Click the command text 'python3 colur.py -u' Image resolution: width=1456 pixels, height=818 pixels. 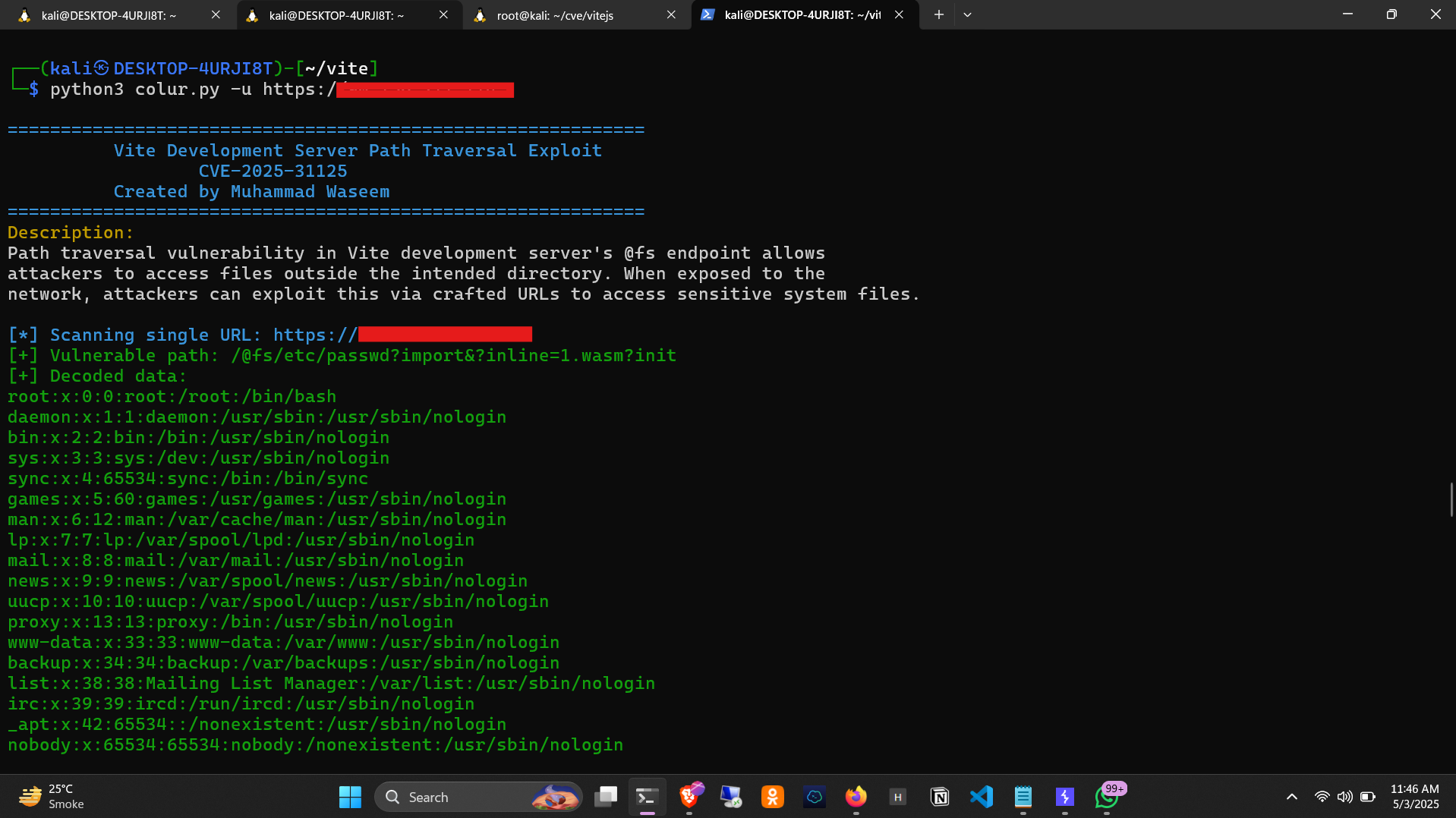[151, 90]
